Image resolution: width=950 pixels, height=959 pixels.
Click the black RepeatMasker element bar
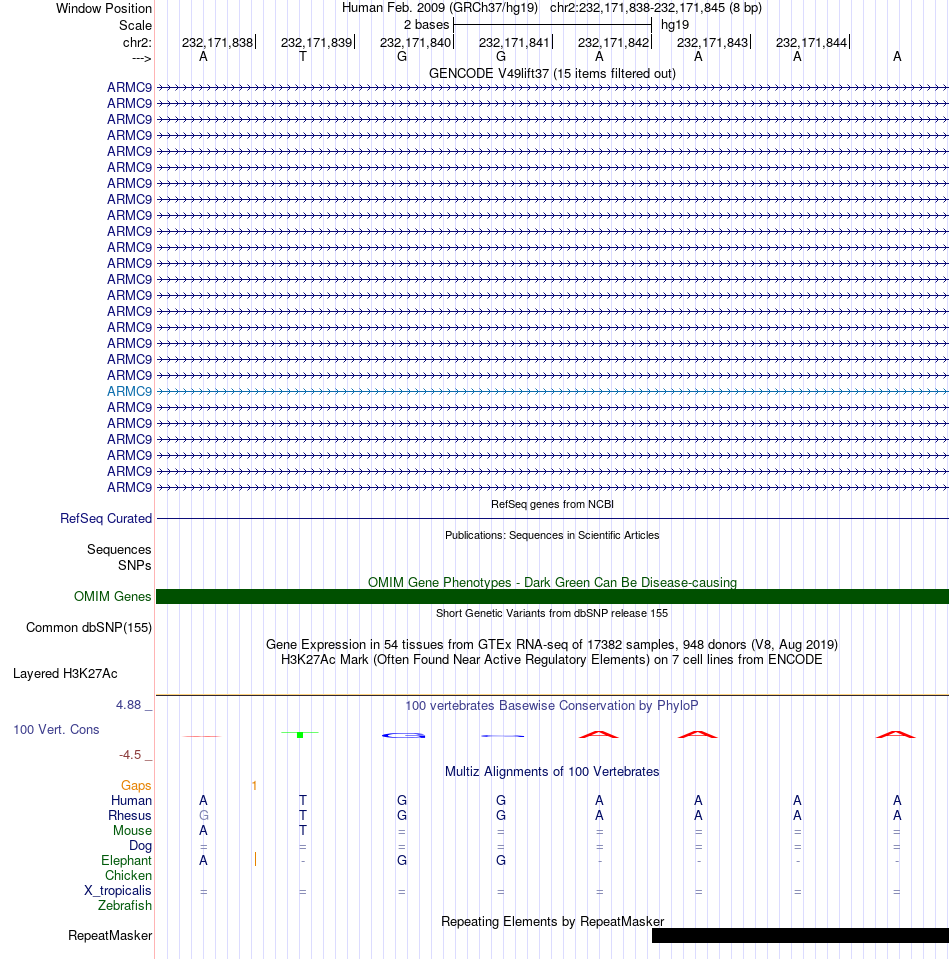(x=800, y=935)
